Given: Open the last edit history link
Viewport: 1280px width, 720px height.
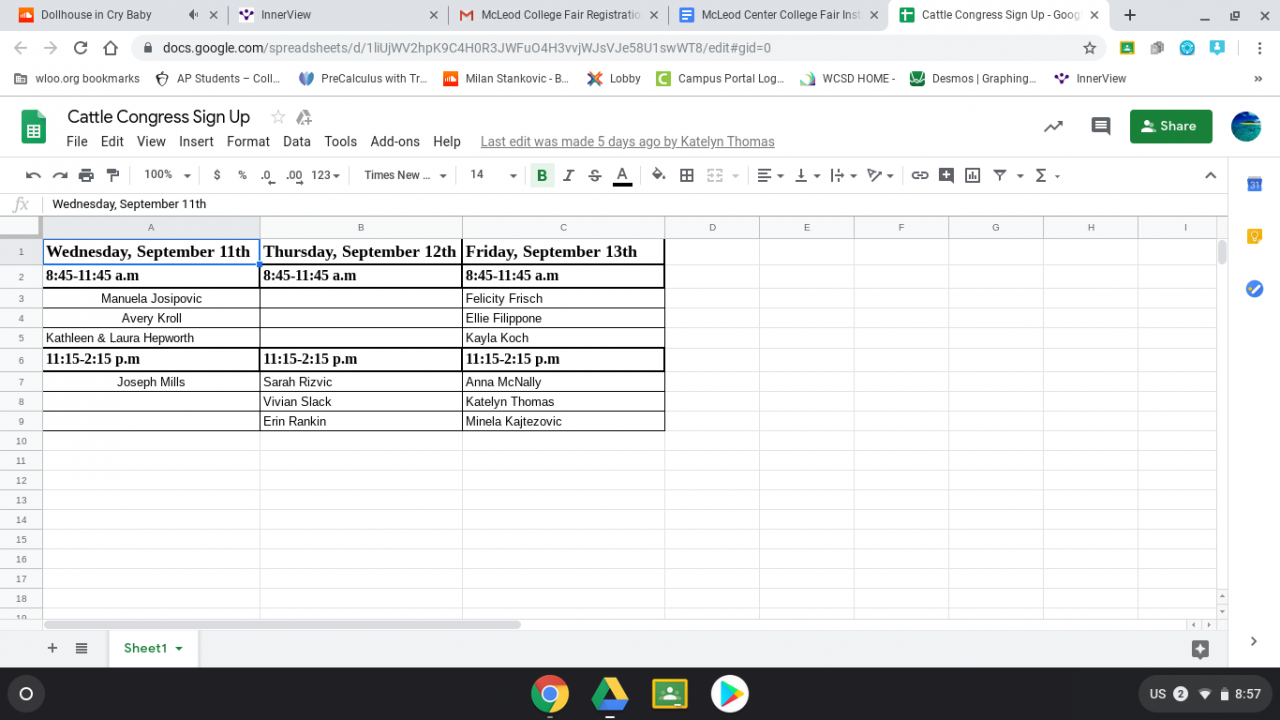Looking at the screenshot, I should pyautogui.click(x=627, y=142).
